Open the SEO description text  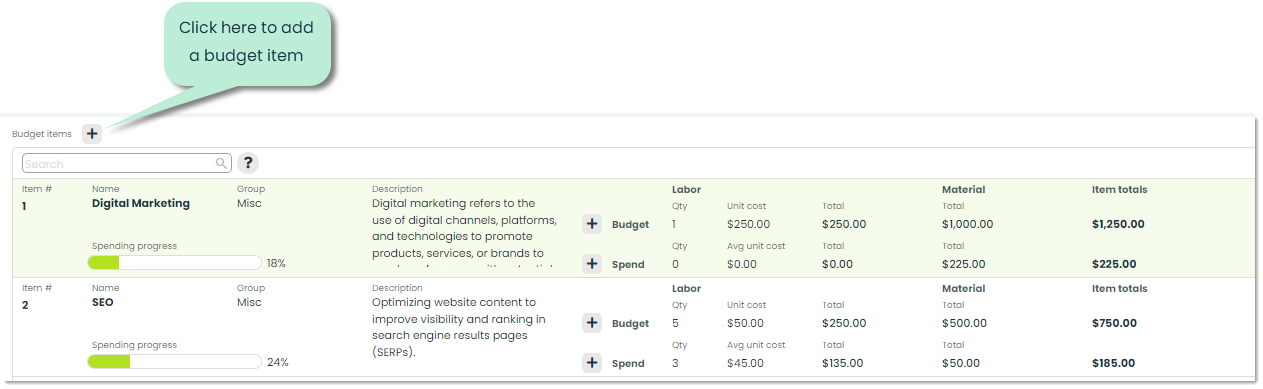460,327
